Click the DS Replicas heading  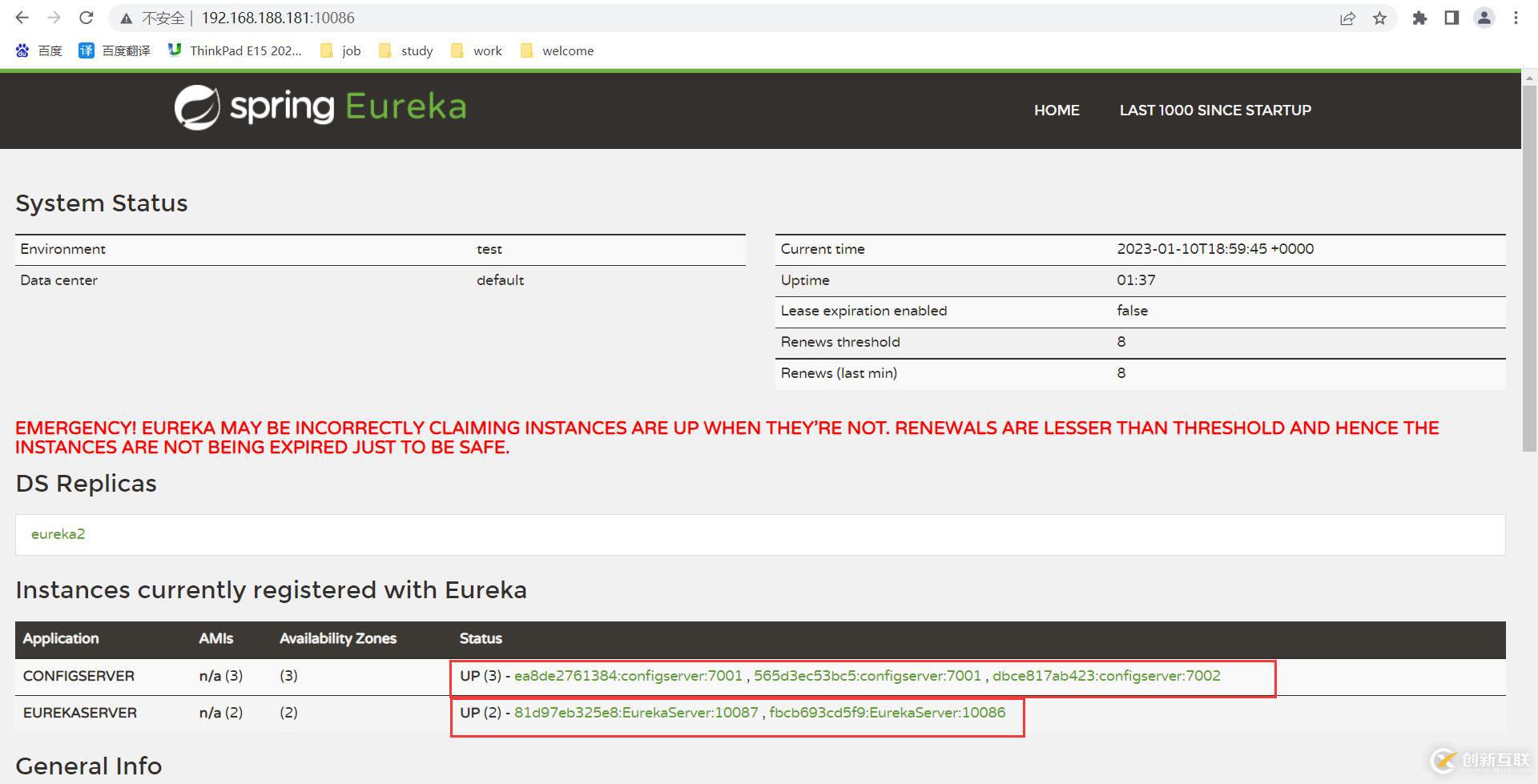pyautogui.click(x=86, y=484)
